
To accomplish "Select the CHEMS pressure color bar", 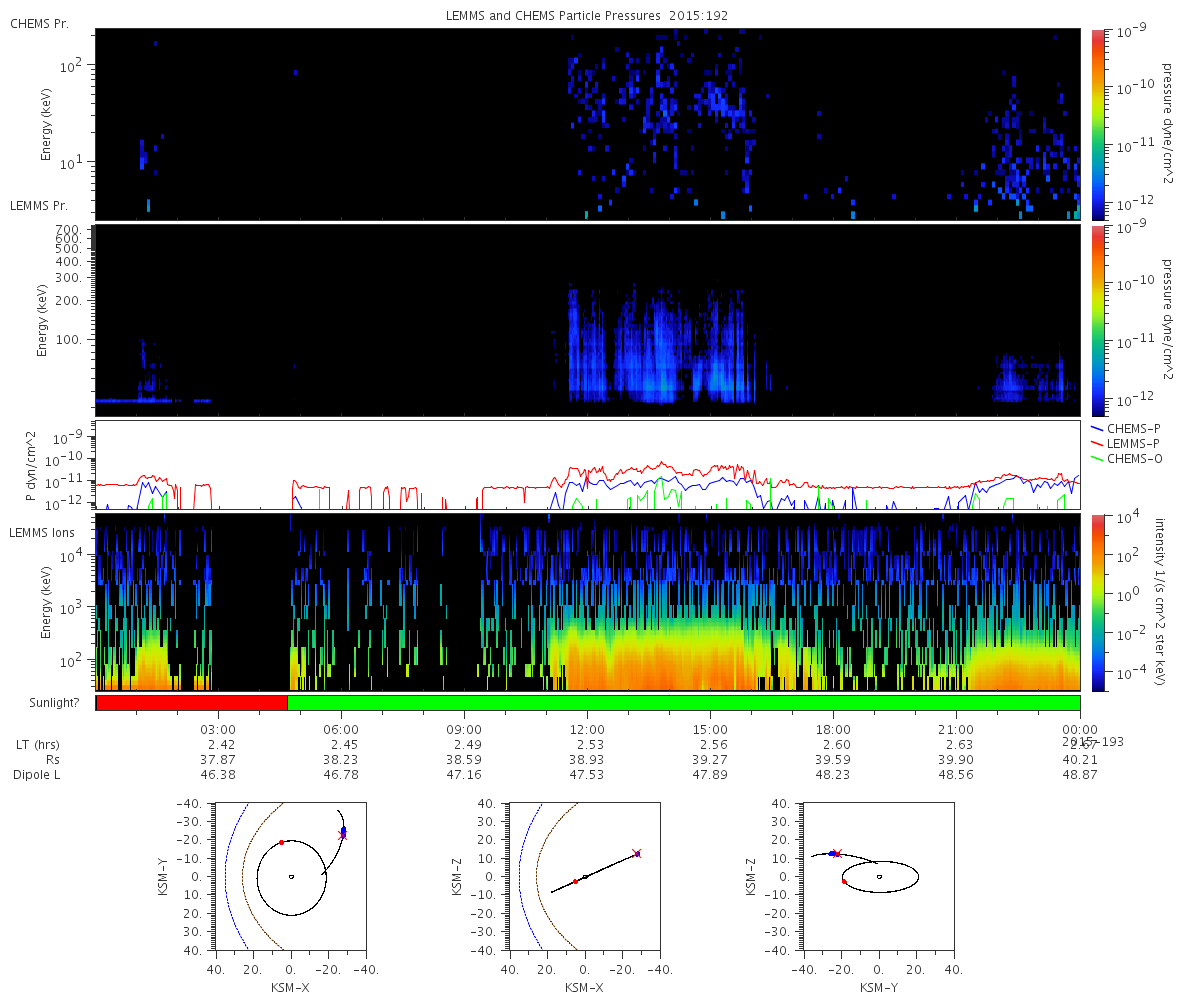I will [x=1097, y=124].
